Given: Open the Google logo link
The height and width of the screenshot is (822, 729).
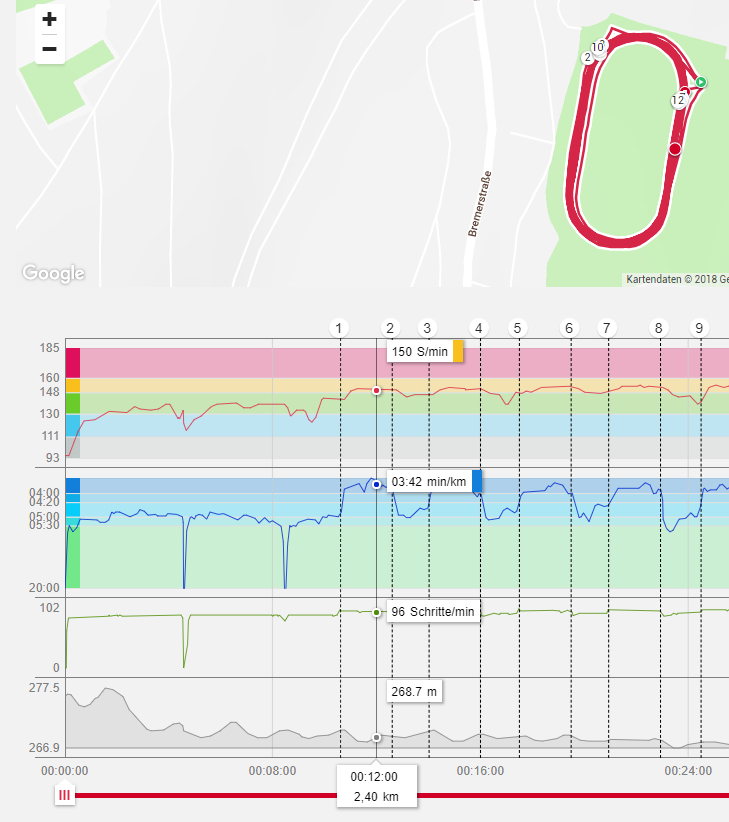Looking at the screenshot, I should coord(53,272).
